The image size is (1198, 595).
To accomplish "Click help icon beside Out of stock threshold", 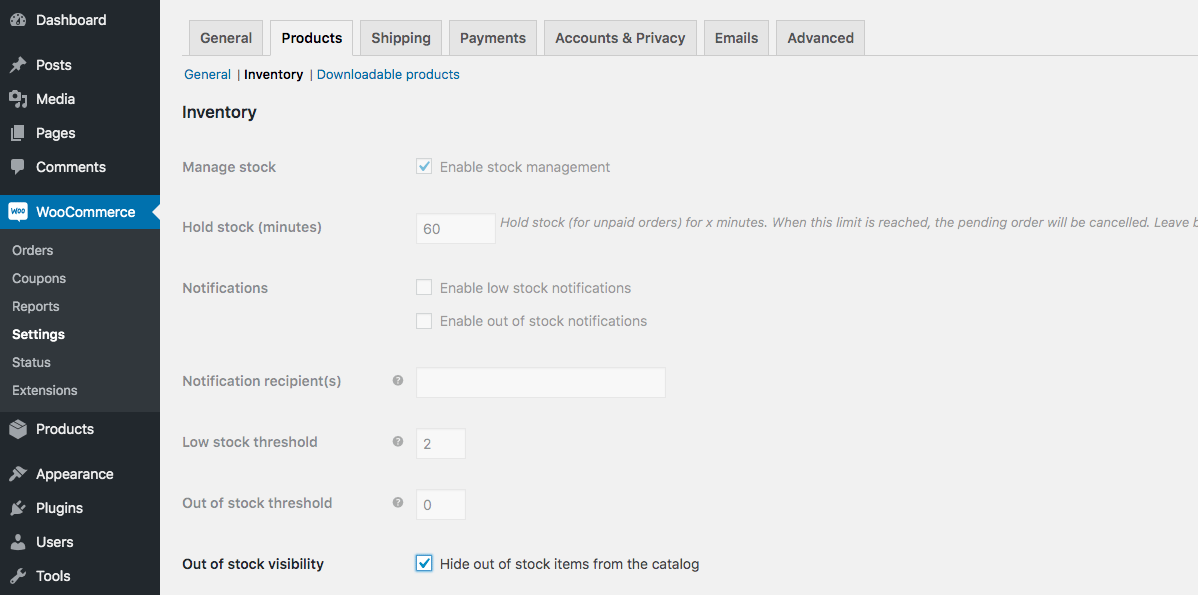I will pos(397,503).
